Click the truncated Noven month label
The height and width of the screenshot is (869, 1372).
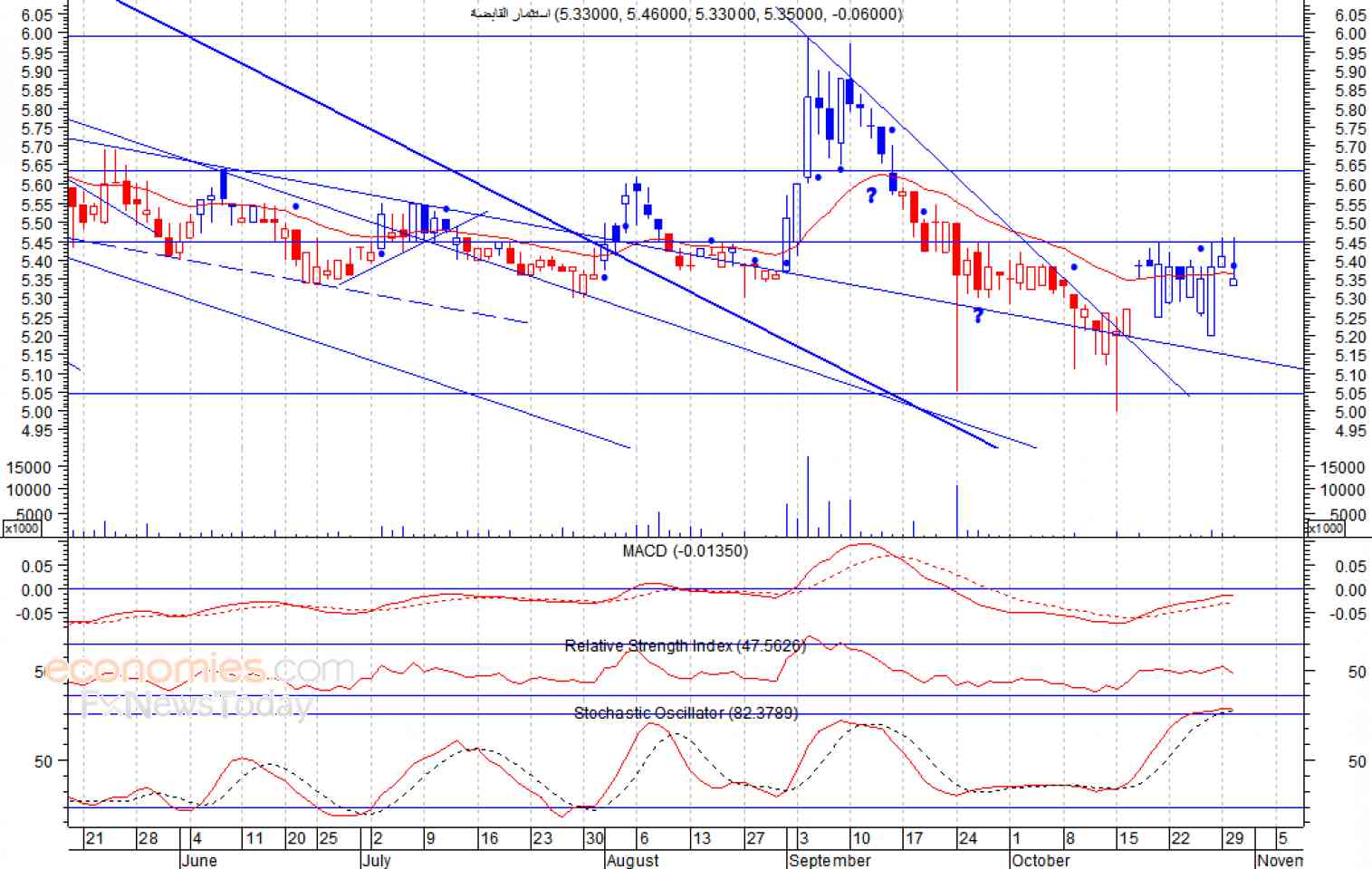click(x=1280, y=860)
